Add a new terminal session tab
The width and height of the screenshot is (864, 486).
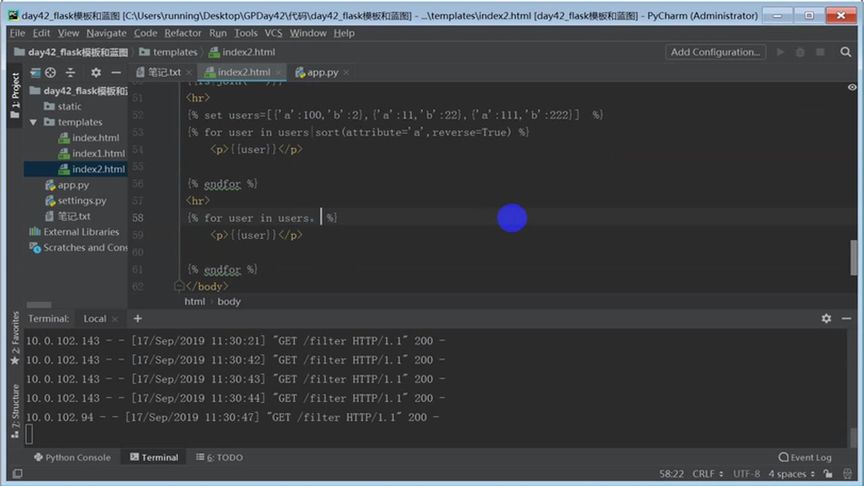point(138,318)
